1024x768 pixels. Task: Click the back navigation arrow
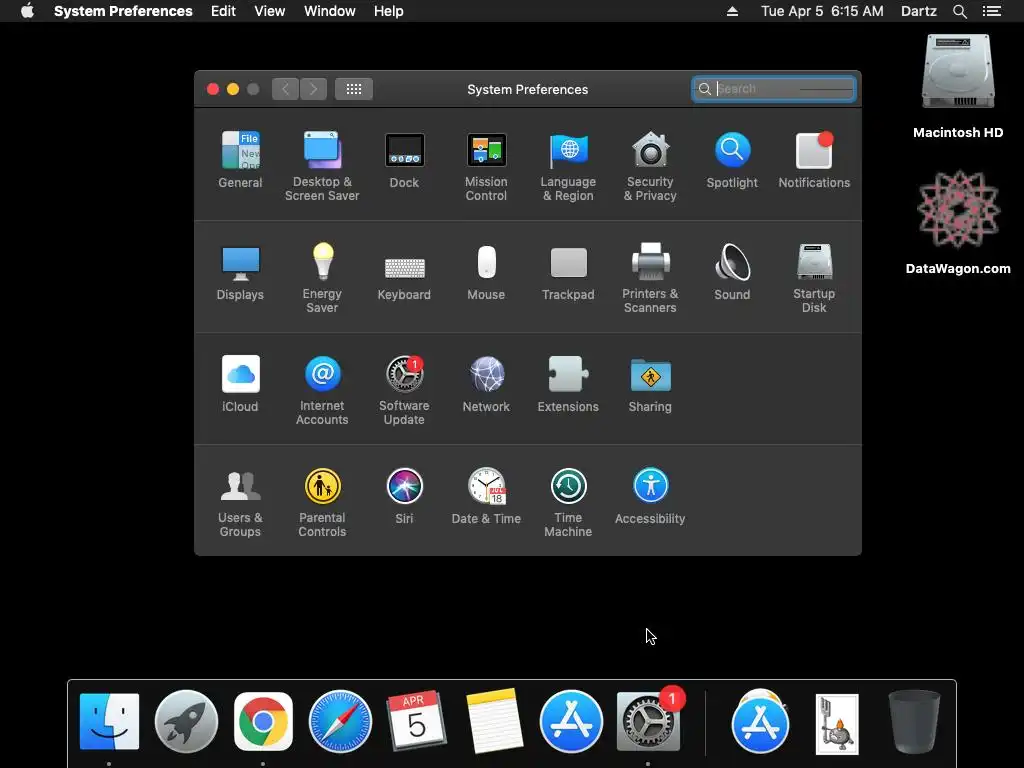[285, 89]
